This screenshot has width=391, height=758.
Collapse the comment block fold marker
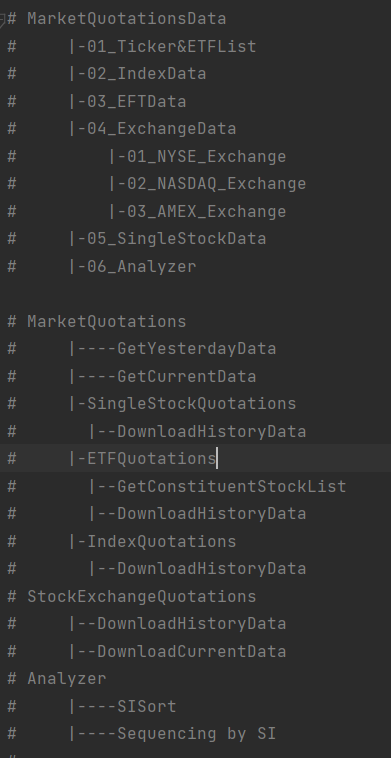(2, 20)
